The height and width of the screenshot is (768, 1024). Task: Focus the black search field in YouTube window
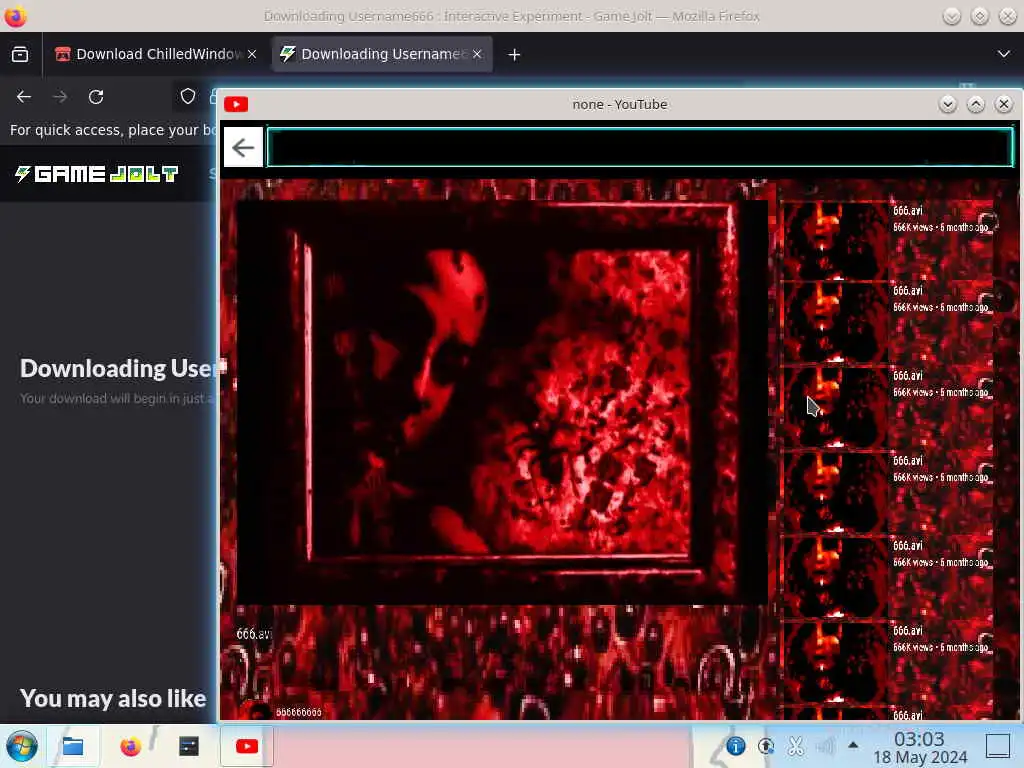(640, 148)
